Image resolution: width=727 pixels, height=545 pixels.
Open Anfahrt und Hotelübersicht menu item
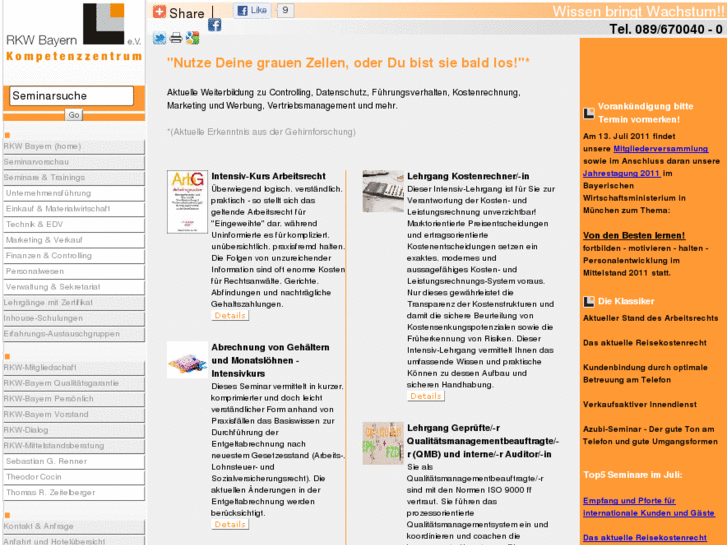74,541
